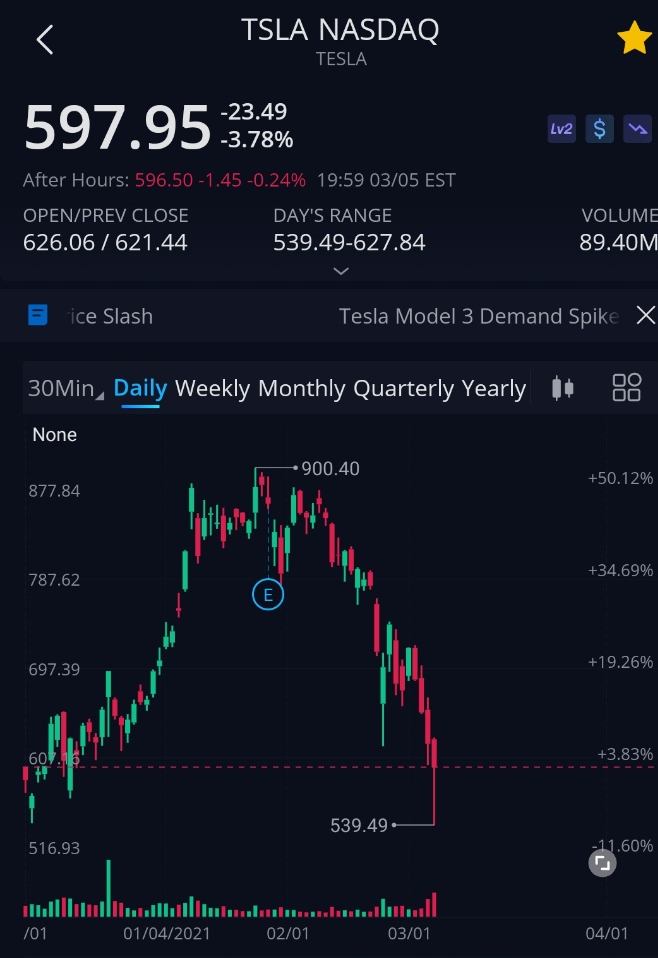
Task: Select the Yearly timeframe
Action: pos(494,389)
